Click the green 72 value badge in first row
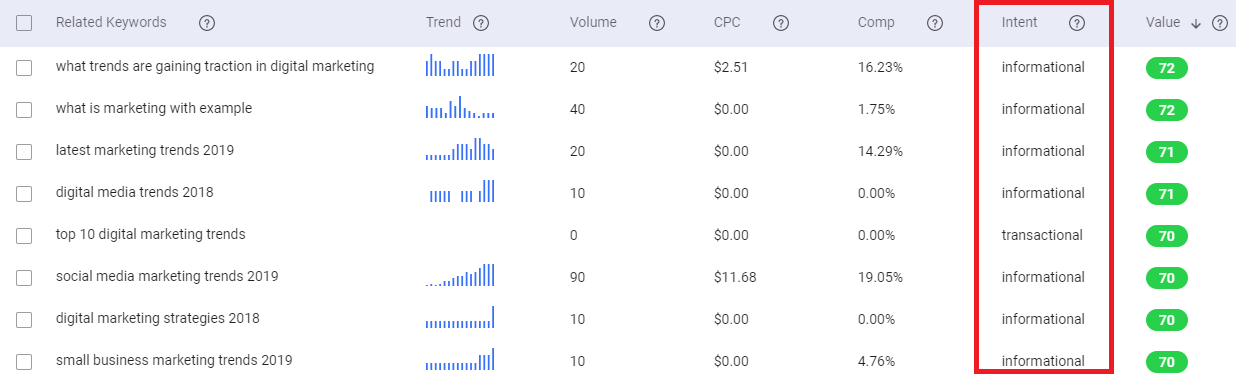This screenshot has width=1236, height=374. pos(1166,68)
